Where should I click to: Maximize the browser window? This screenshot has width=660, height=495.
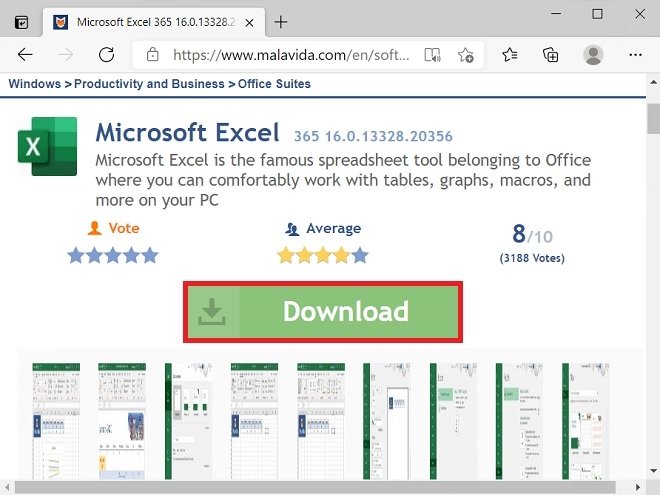point(597,14)
